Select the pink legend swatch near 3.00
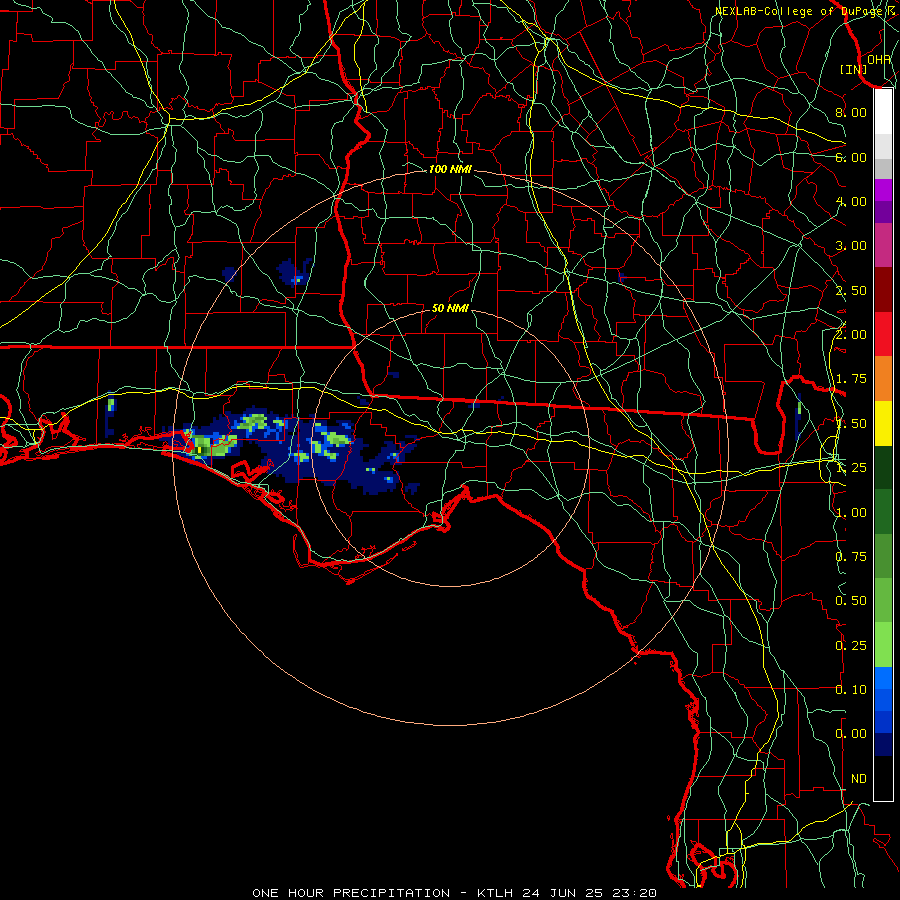 pos(883,245)
